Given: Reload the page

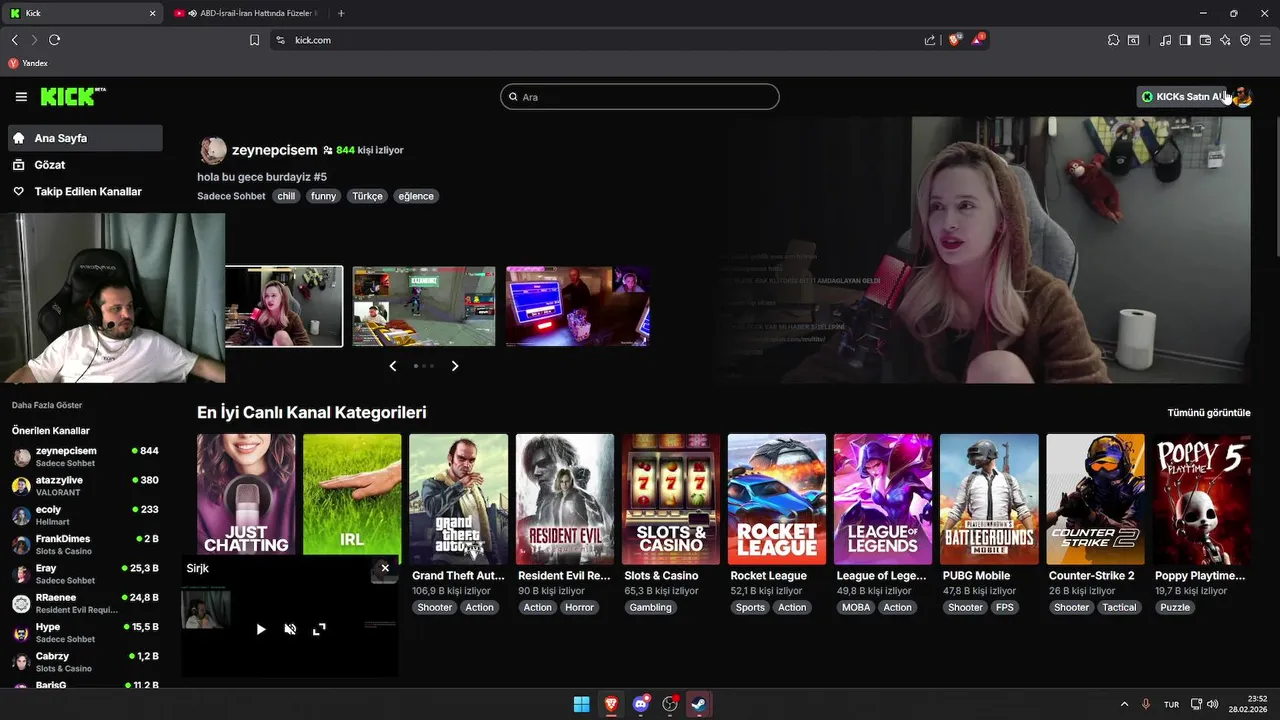Looking at the screenshot, I should point(54,40).
